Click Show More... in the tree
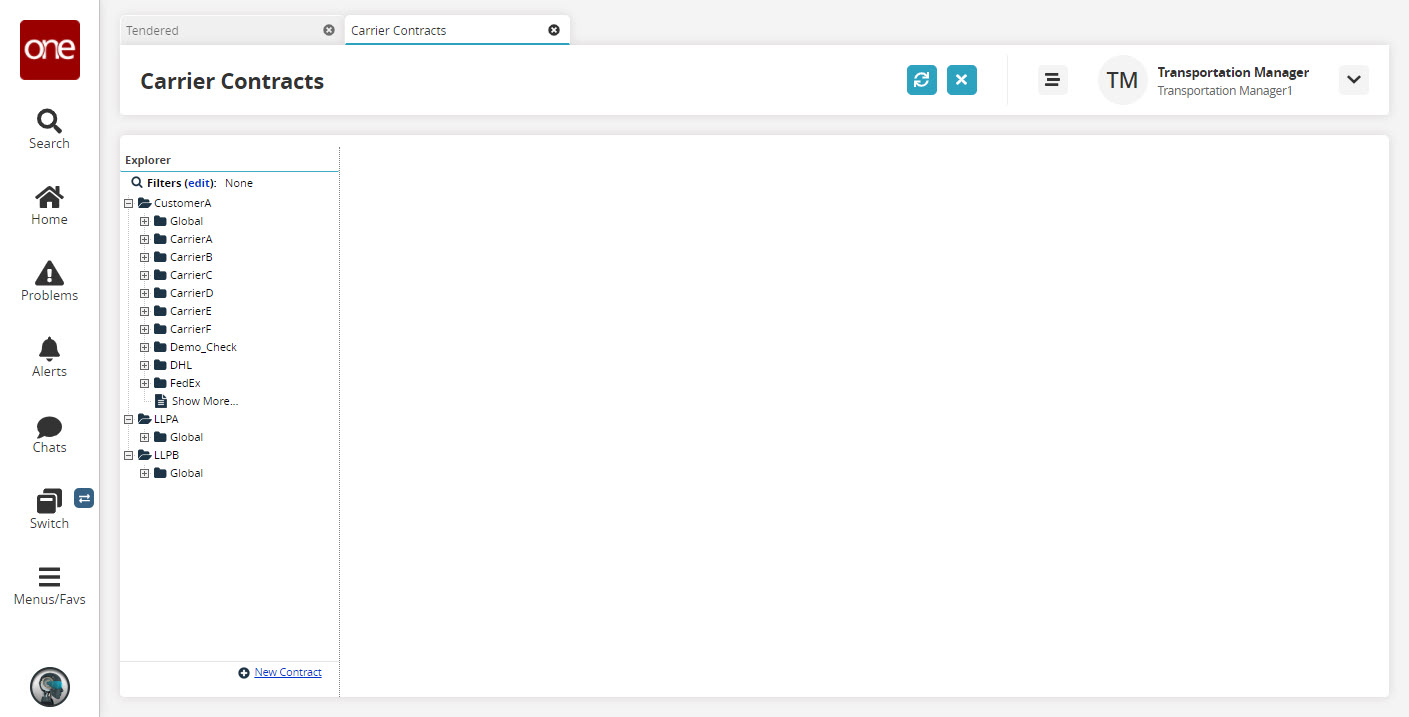 click(x=205, y=401)
